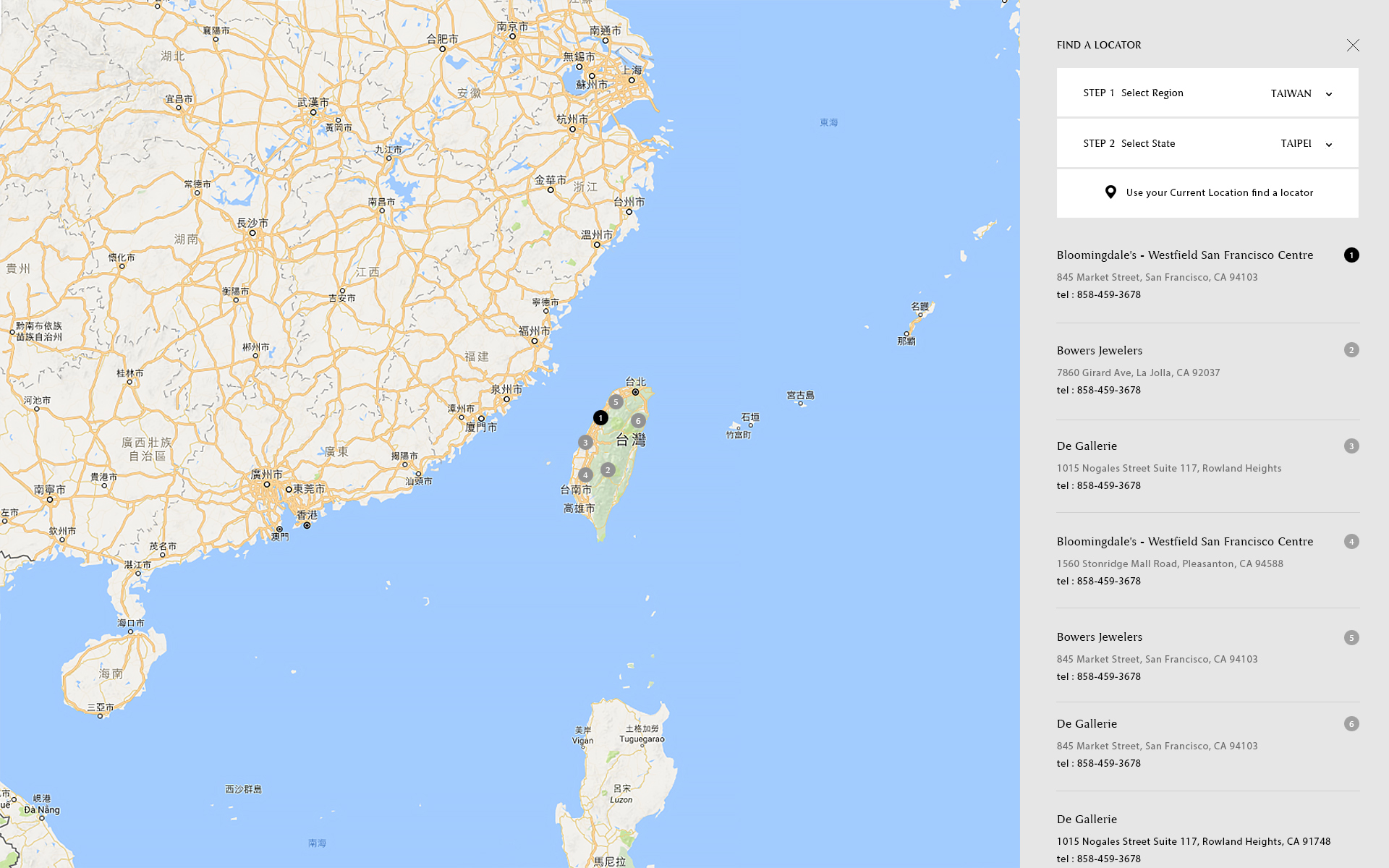Click map marker 2 in central Taiwan
Screen dimensions: 1389x868
pyautogui.click(x=608, y=470)
